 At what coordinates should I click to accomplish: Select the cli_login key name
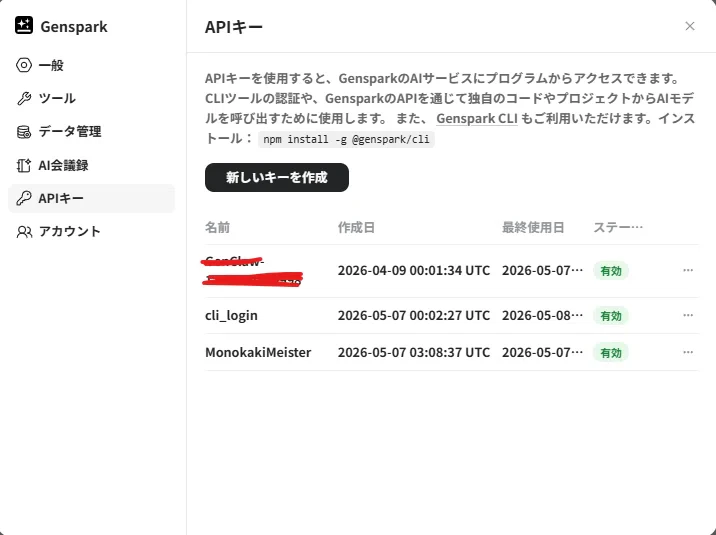(x=231, y=315)
